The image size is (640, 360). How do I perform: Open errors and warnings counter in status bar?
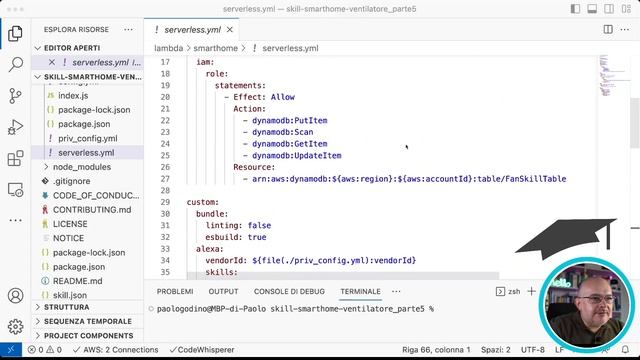[x=45, y=350]
